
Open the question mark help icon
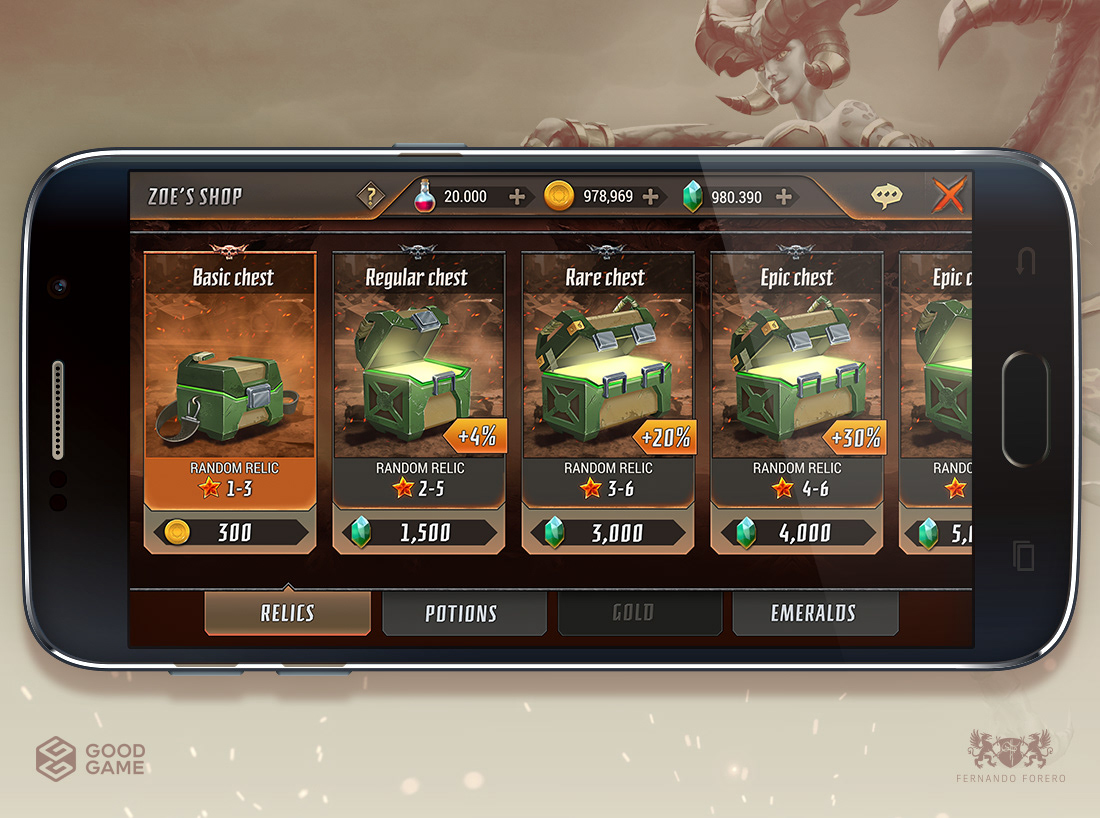point(370,196)
